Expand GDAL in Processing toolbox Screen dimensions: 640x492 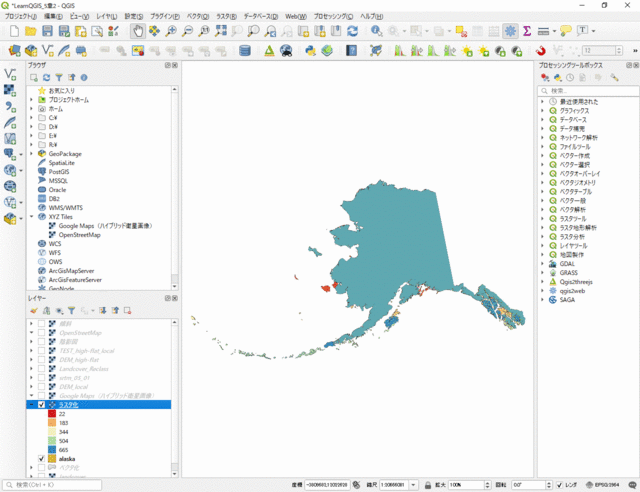point(542,264)
